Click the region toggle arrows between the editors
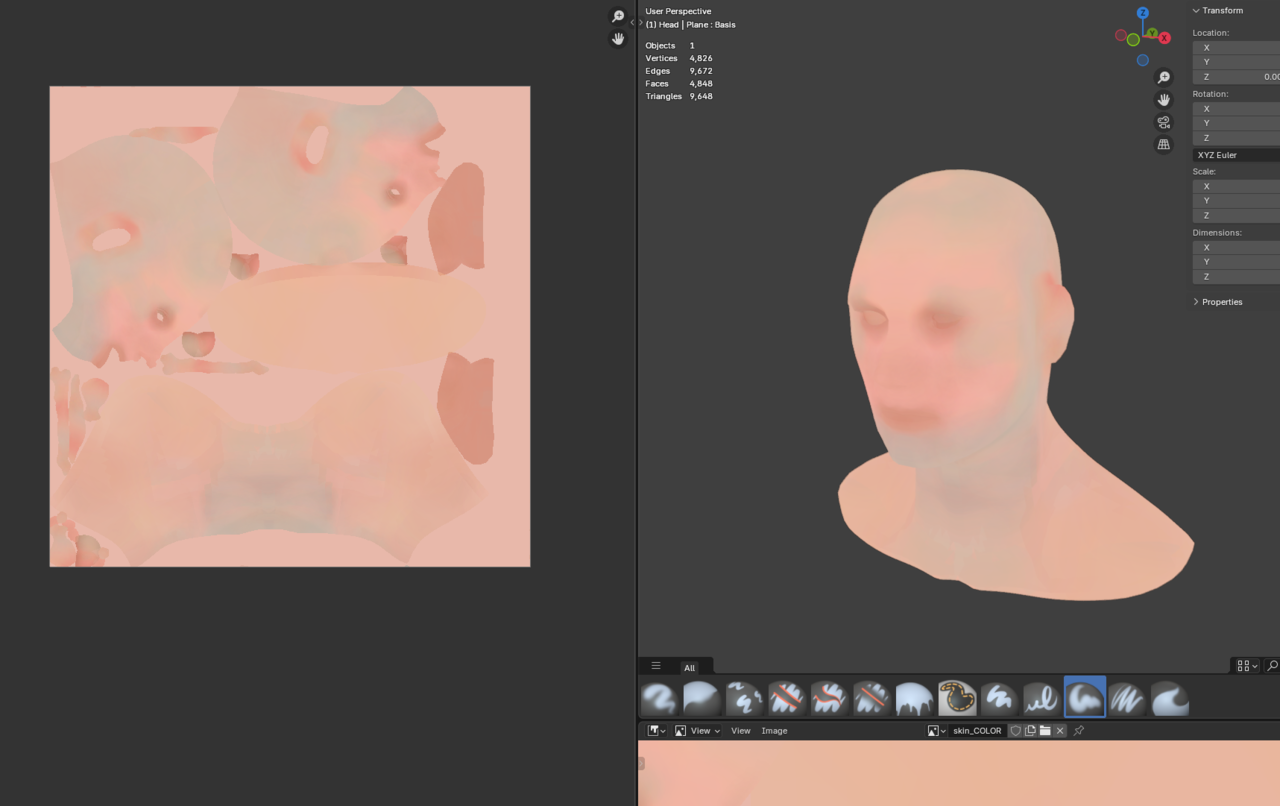Image resolution: width=1280 pixels, height=806 pixels. pyautogui.click(x=636, y=22)
